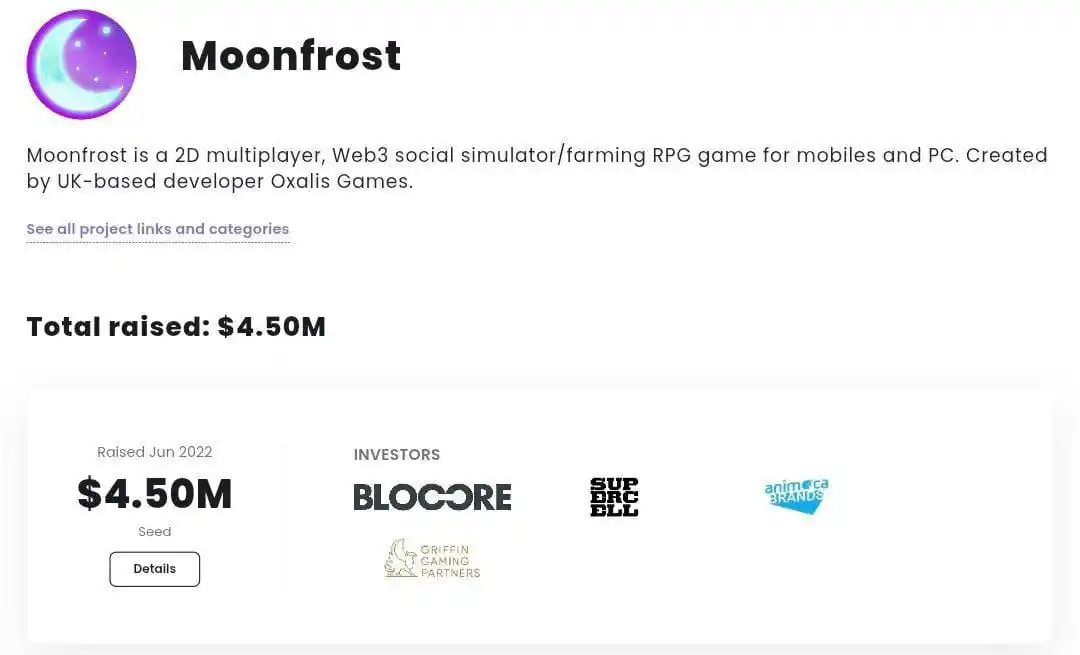
Task: Click the Moonfrost description paragraph
Action: point(537,168)
